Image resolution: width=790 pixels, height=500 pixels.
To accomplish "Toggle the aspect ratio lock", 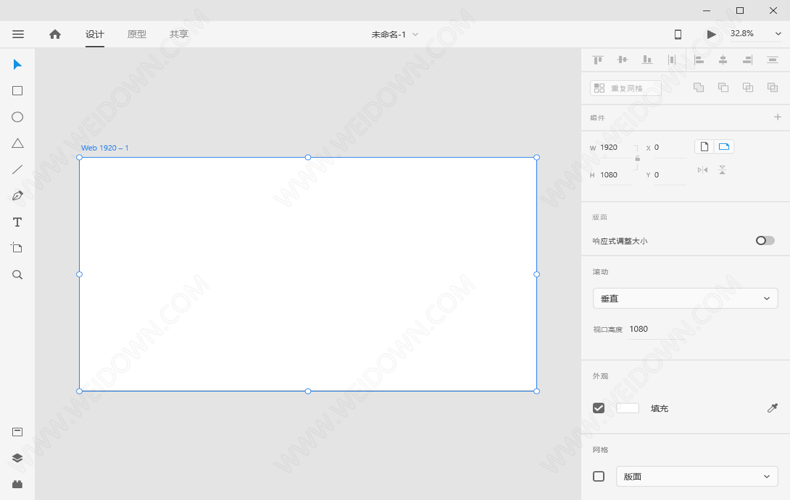I will click(x=637, y=158).
